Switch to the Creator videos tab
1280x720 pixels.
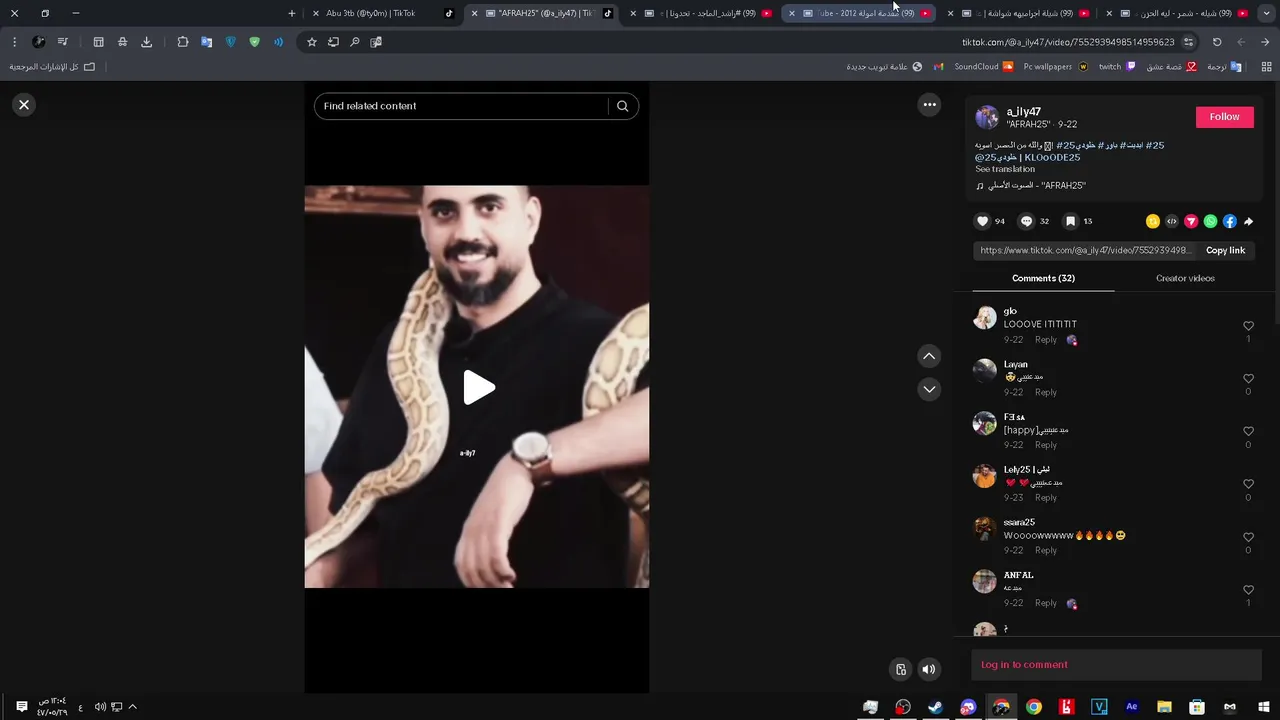tap(1185, 278)
